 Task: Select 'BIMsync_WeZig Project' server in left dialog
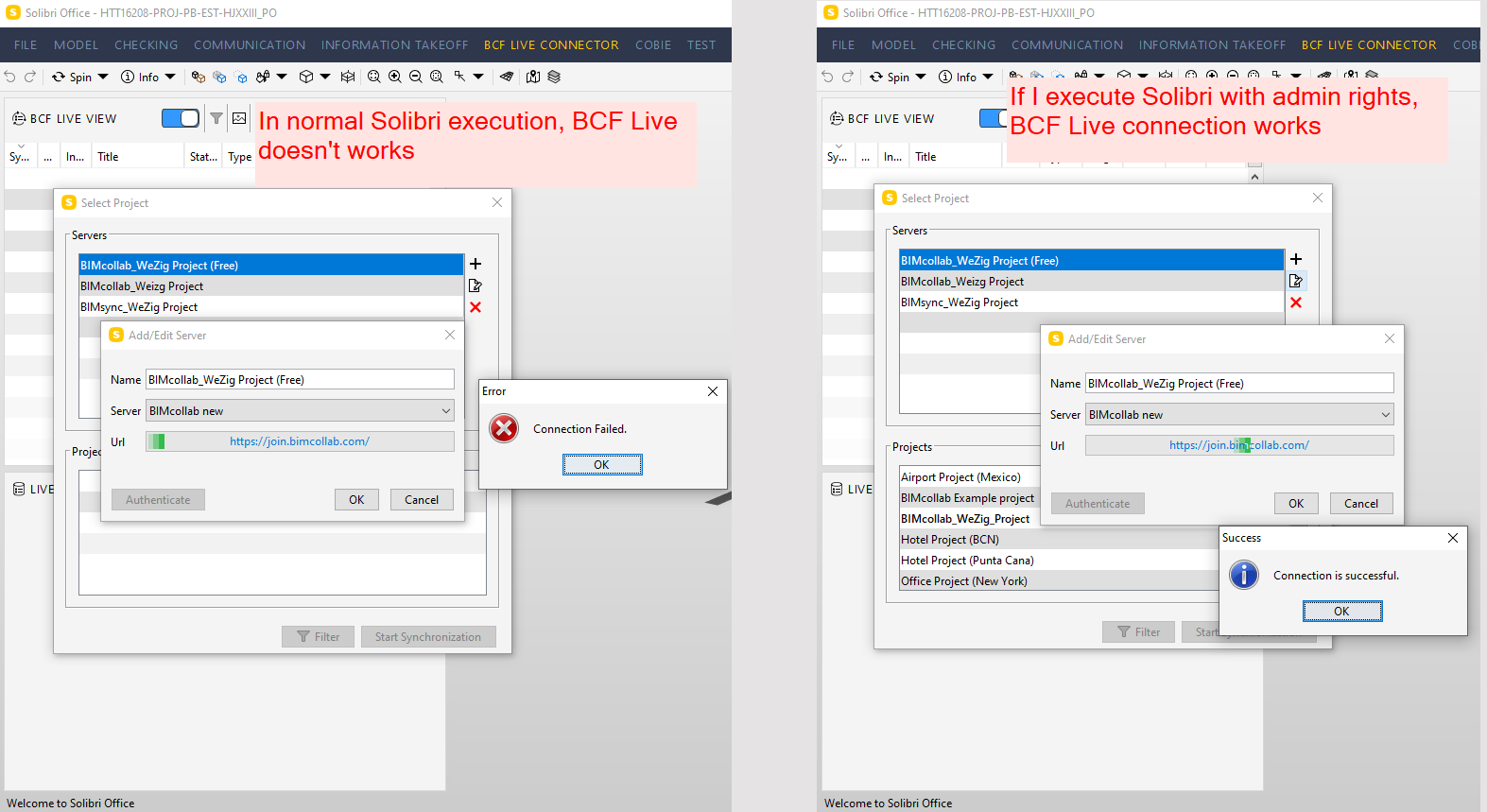[x=271, y=307]
